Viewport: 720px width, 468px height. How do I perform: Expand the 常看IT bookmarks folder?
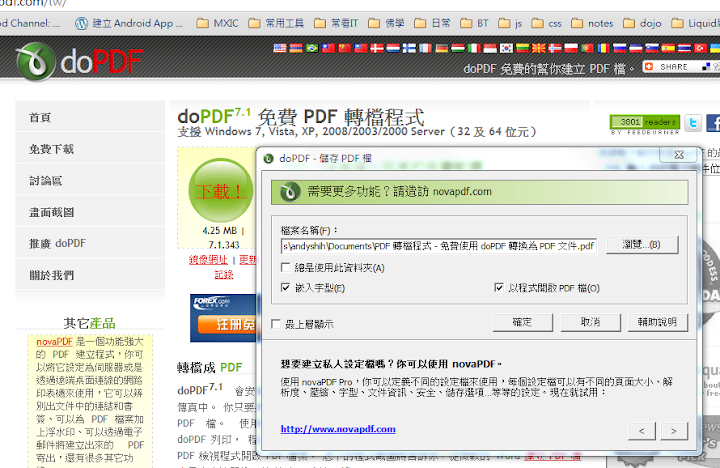[336, 23]
